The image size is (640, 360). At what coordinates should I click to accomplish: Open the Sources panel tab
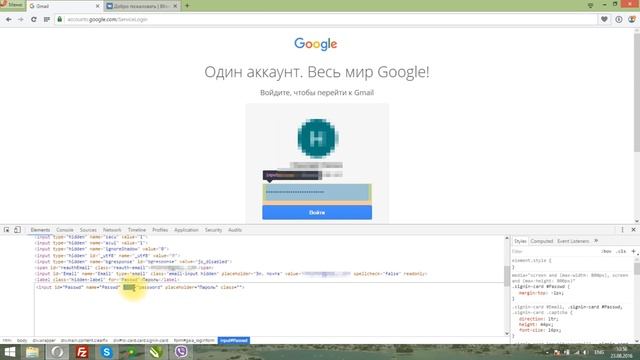pyautogui.click(x=88, y=230)
